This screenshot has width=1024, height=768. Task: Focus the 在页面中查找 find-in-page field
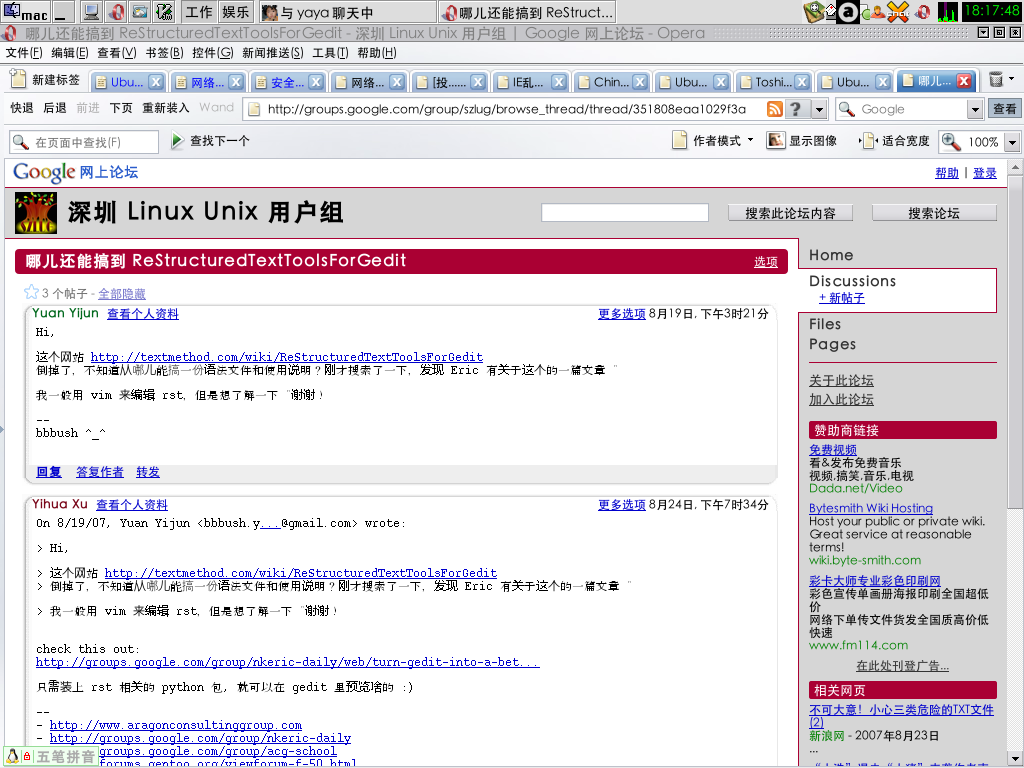pyautogui.click(x=84, y=142)
